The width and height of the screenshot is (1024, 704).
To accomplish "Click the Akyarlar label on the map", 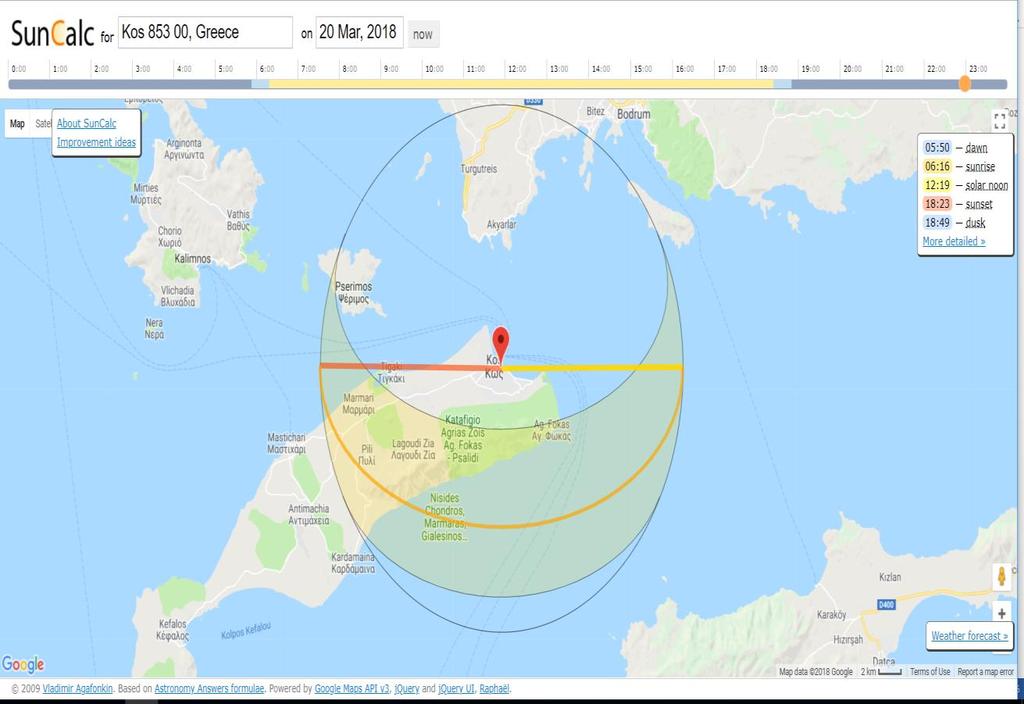I will [x=502, y=225].
